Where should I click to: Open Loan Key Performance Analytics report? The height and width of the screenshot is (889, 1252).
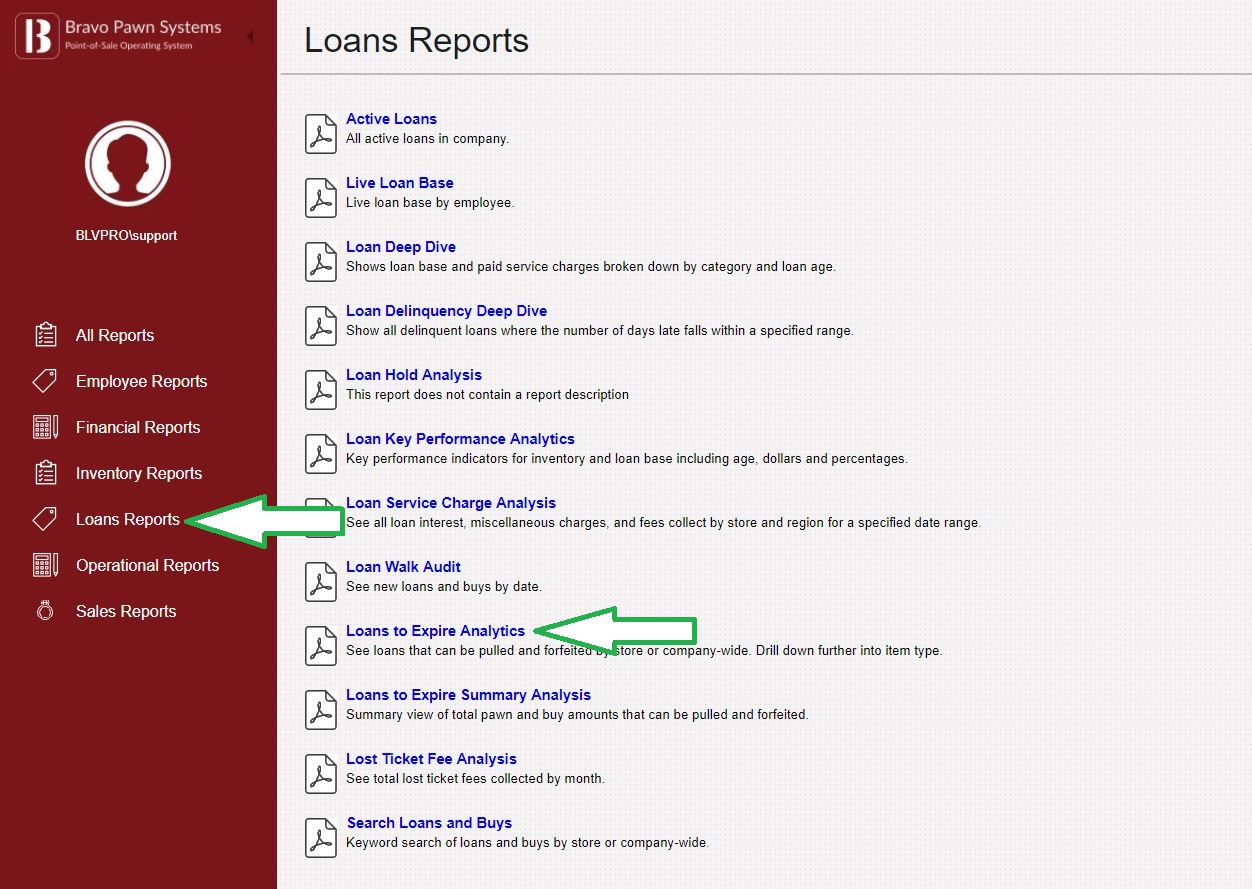[x=460, y=439]
